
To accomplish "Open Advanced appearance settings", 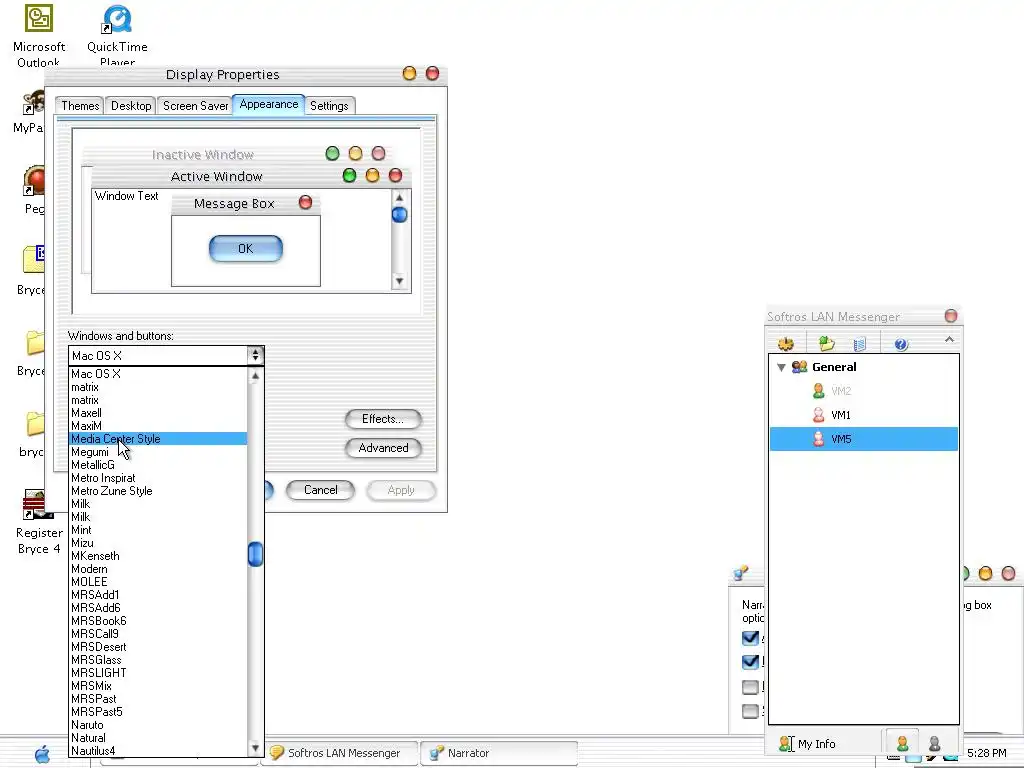I will pos(383,448).
